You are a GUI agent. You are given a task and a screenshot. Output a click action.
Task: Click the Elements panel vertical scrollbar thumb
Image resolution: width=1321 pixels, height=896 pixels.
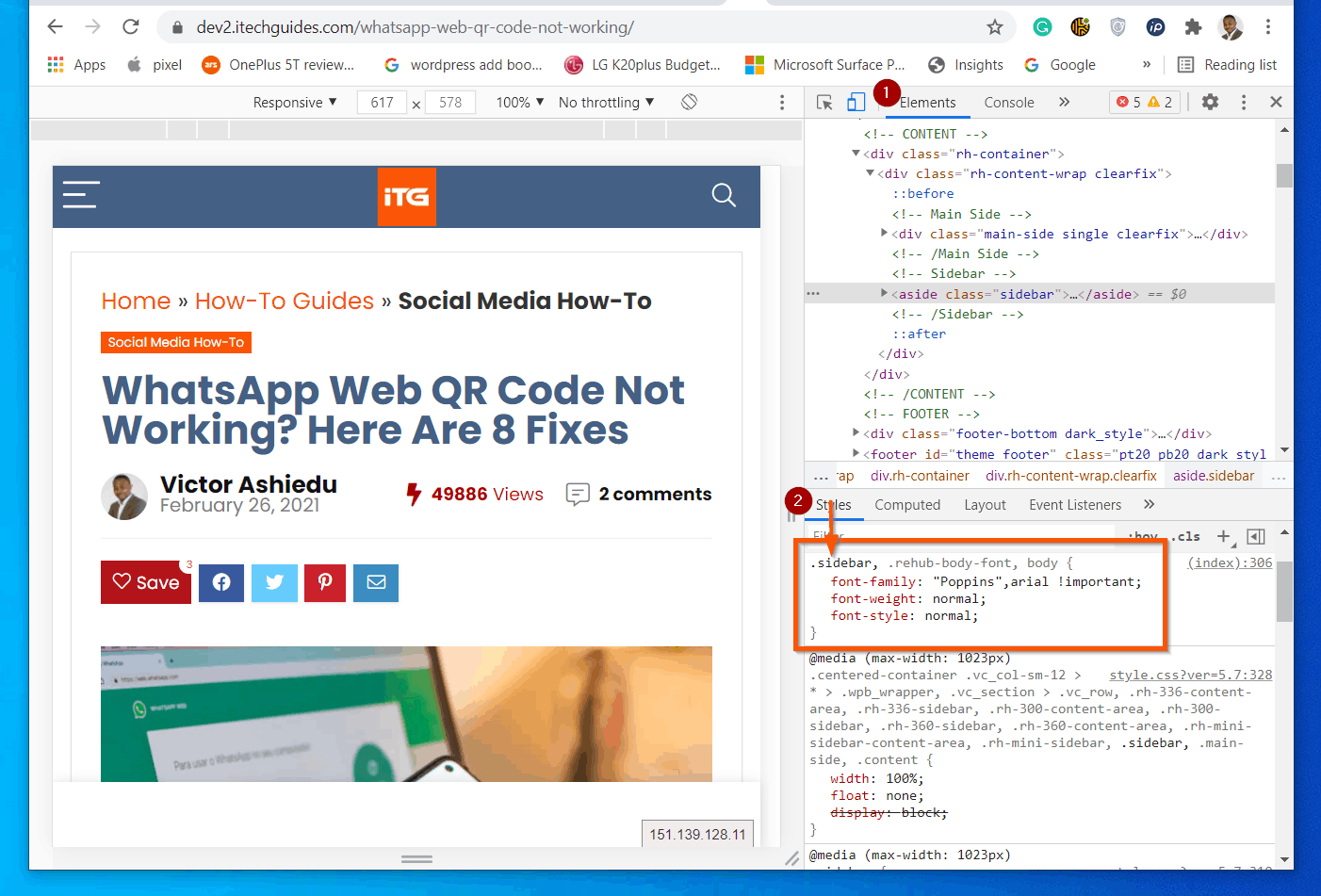[1284, 175]
